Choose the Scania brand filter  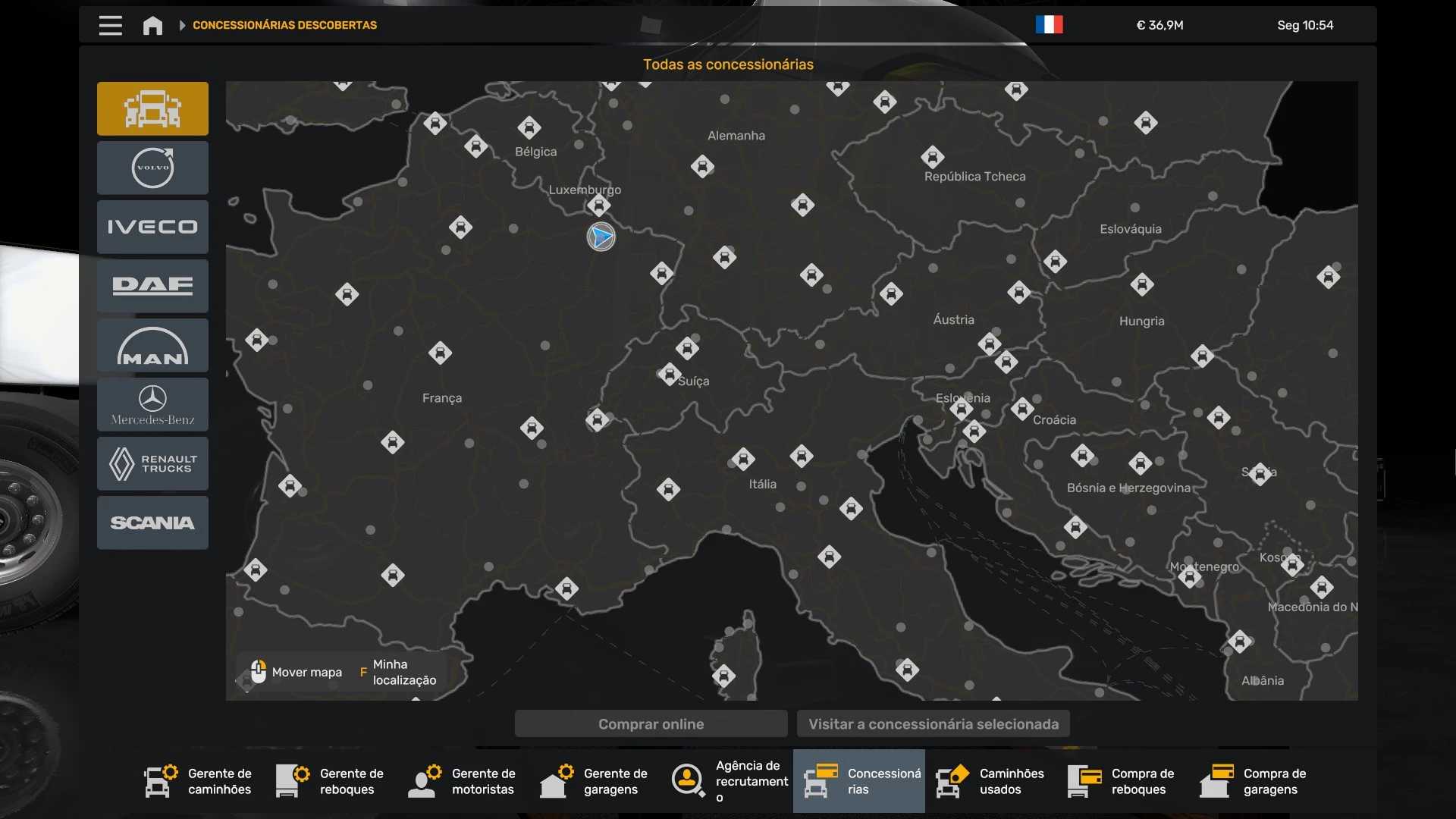pyautogui.click(x=152, y=522)
